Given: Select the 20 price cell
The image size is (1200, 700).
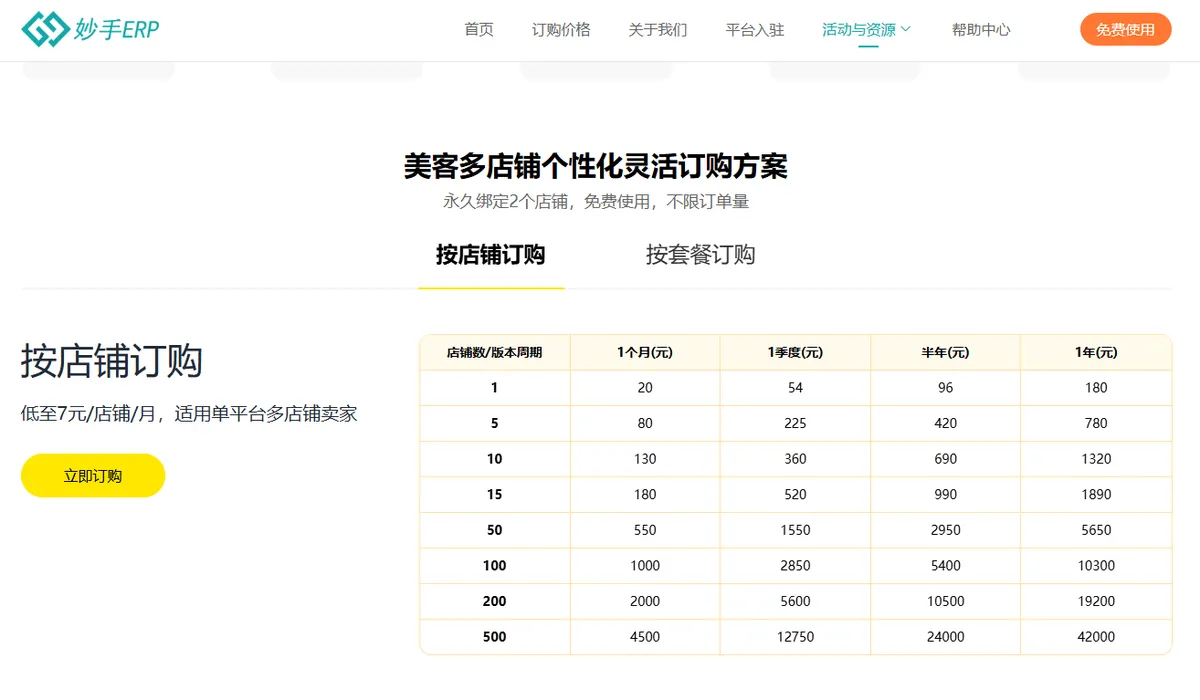Looking at the screenshot, I should tap(645, 388).
